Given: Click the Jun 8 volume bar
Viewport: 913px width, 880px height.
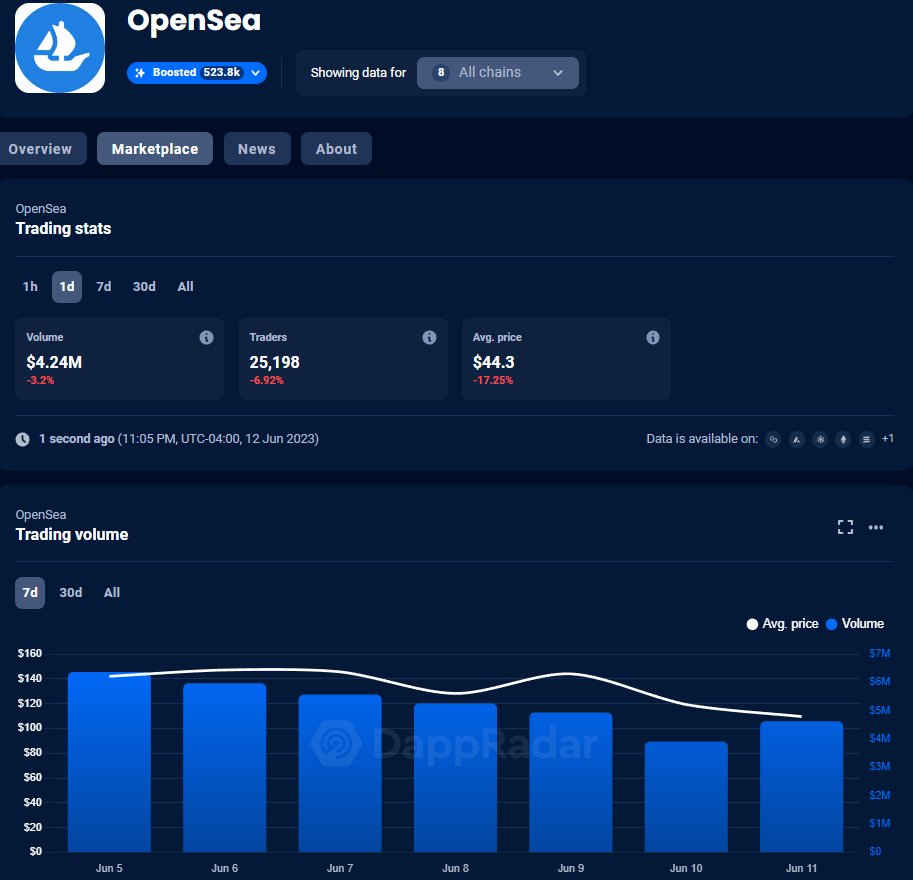Looking at the screenshot, I should pyautogui.click(x=455, y=777).
